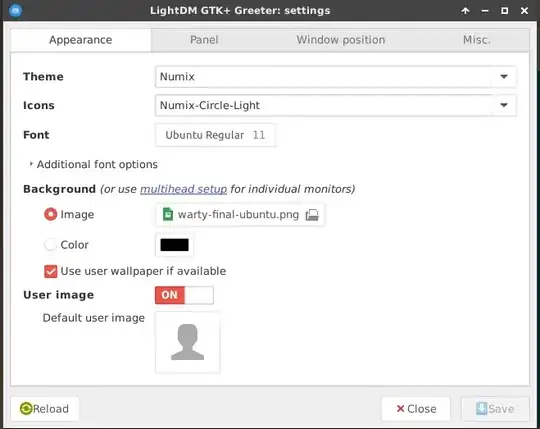Uncheck Use user wallpaper if available
Screen dimensions: 540x429
(51, 271)
